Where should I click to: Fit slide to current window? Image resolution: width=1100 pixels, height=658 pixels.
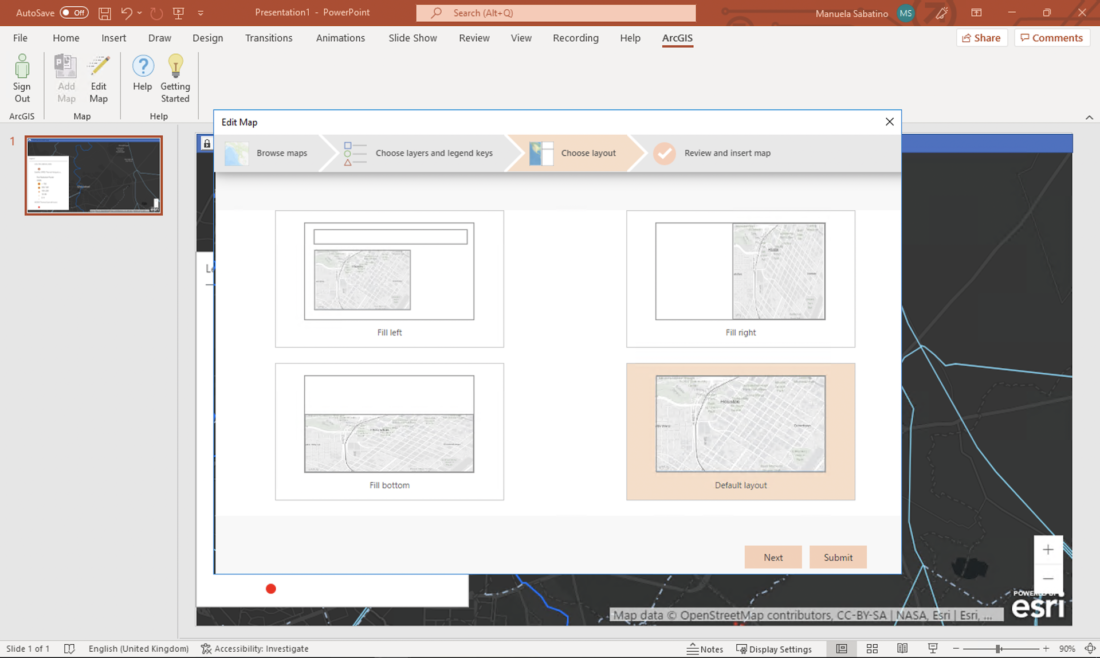point(1089,649)
